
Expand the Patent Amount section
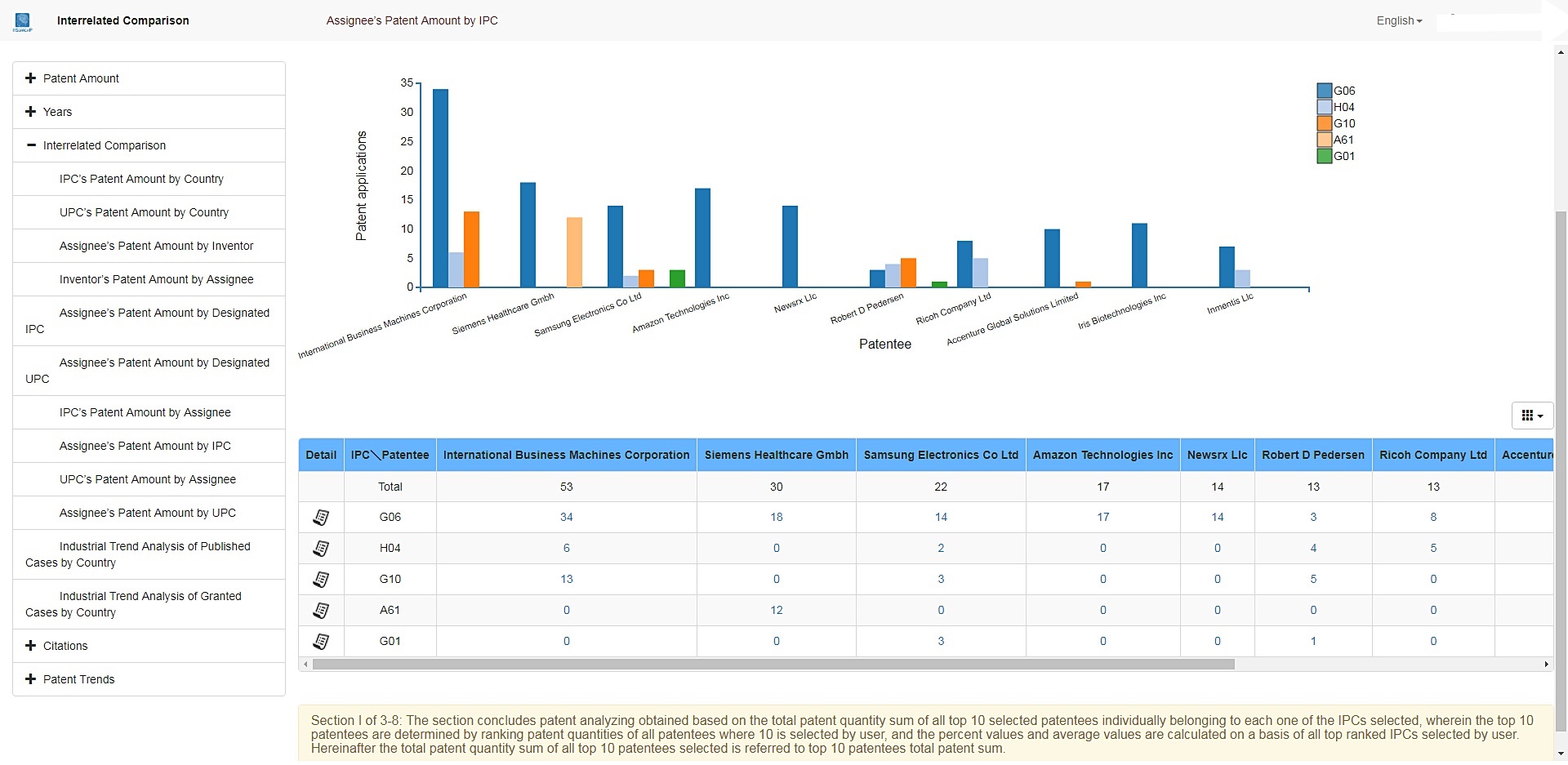81,78
